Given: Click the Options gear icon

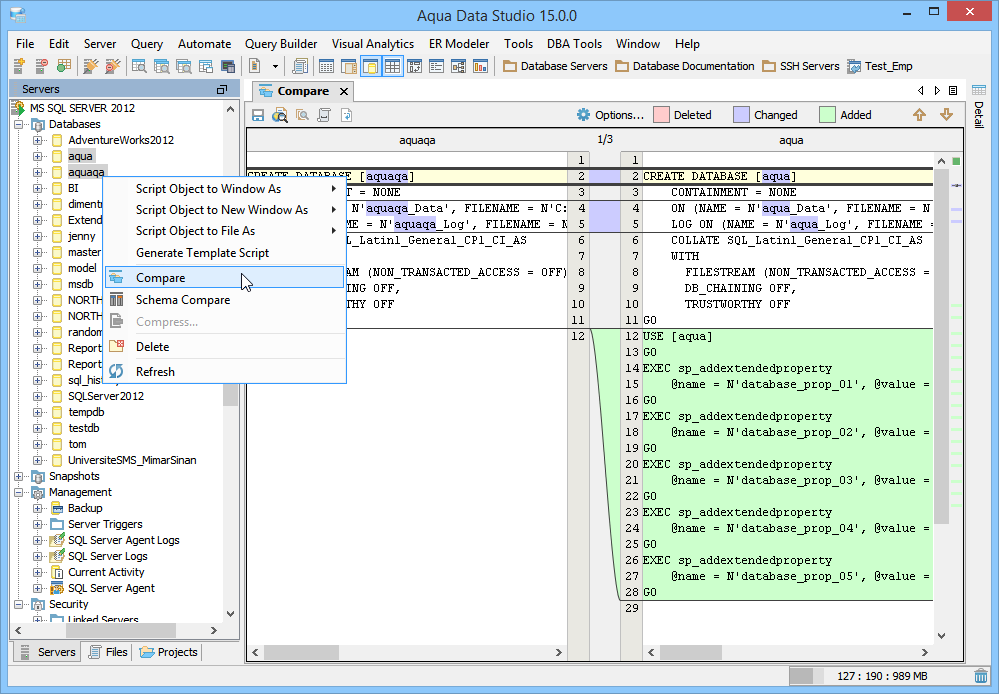Looking at the screenshot, I should coord(583,115).
